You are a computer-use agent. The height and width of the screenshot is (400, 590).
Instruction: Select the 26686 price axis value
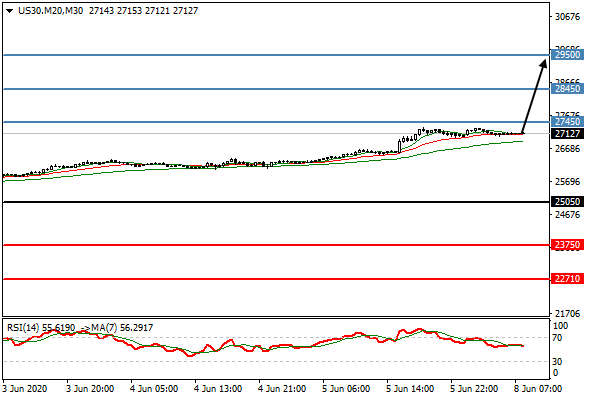[567, 149]
